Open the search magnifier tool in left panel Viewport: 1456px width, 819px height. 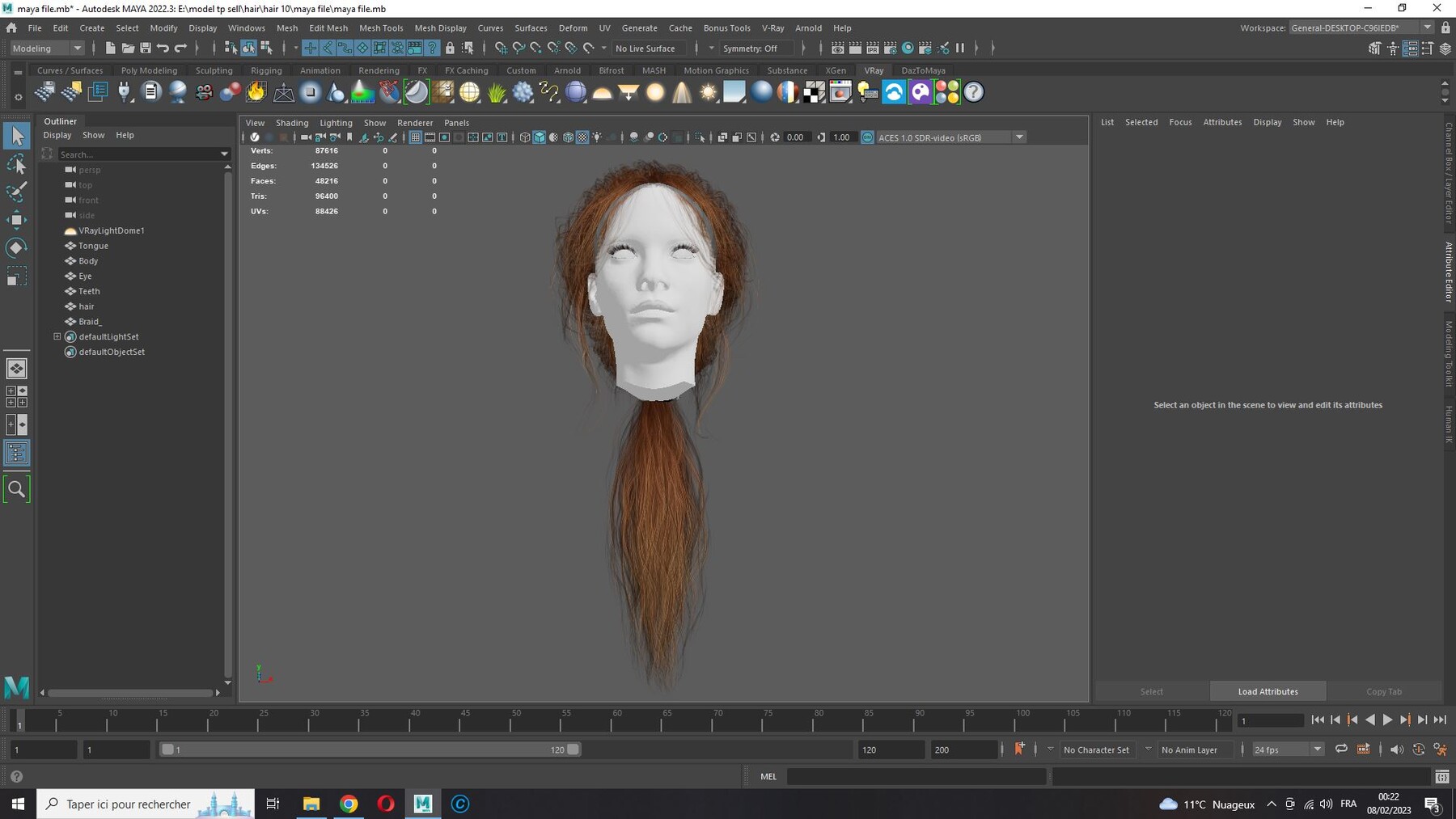[x=16, y=489]
